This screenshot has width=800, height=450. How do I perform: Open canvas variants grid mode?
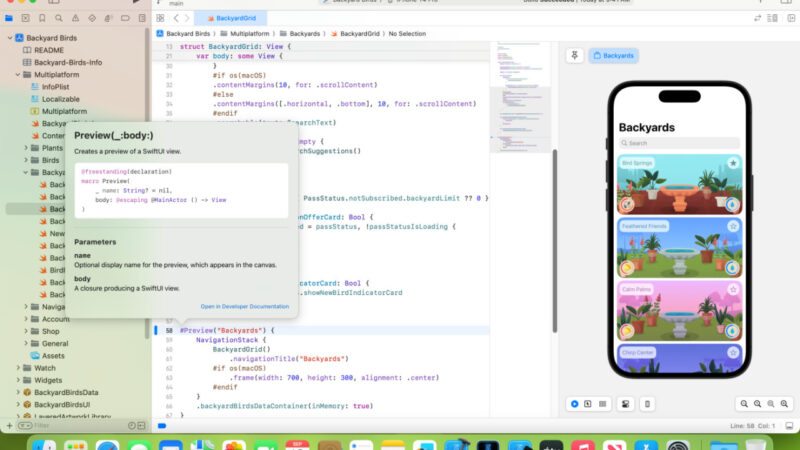coord(603,404)
